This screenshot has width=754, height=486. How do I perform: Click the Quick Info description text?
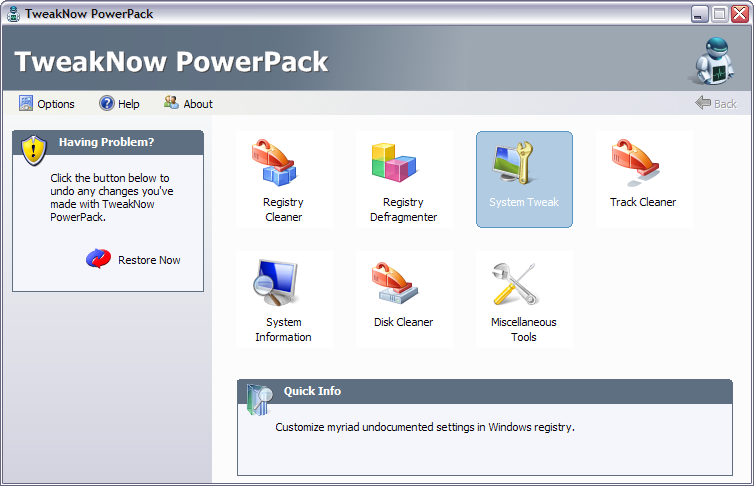[x=425, y=427]
